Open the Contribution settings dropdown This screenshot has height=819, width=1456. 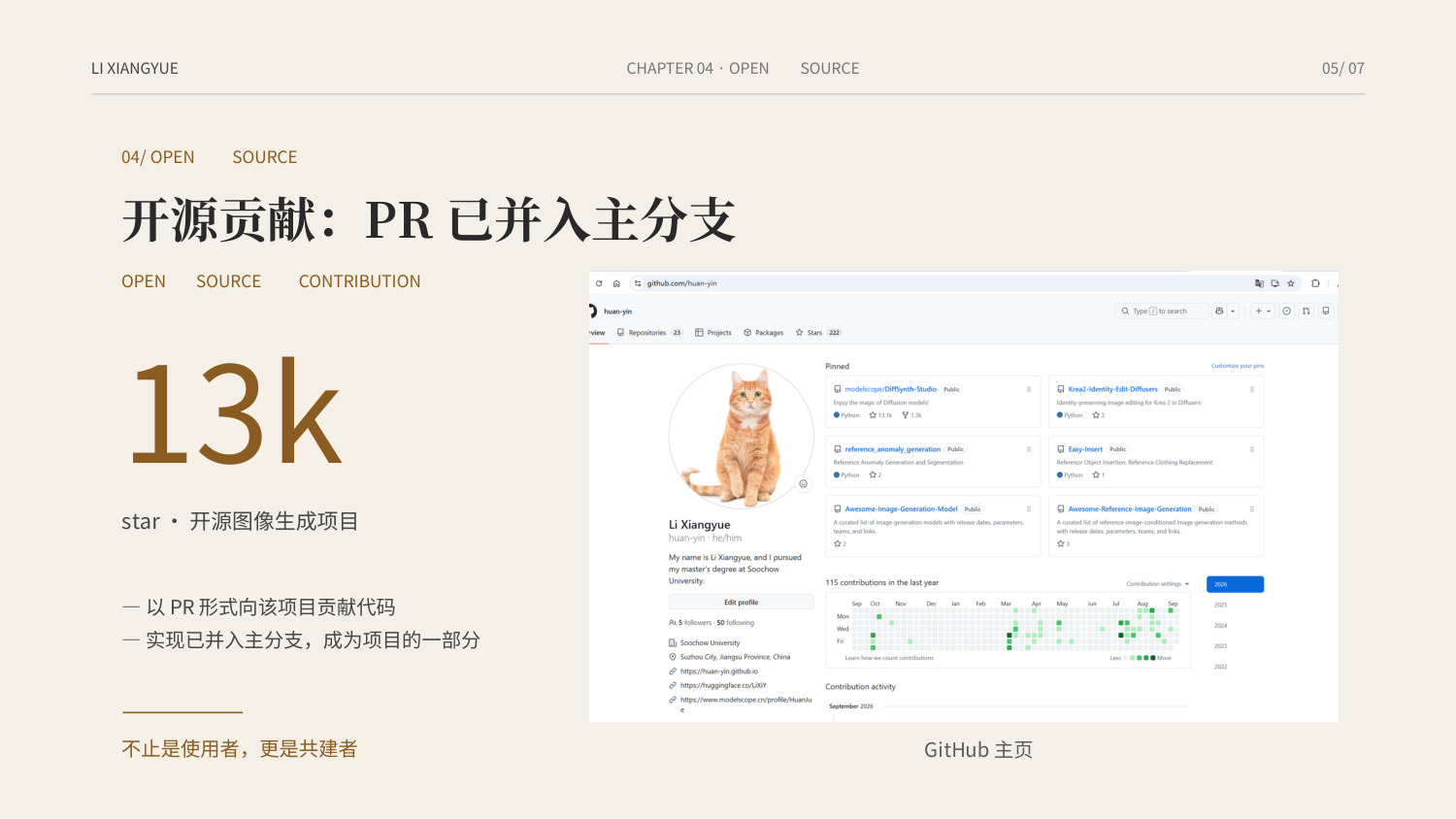pyautogui.click(x=1157, y=584)
